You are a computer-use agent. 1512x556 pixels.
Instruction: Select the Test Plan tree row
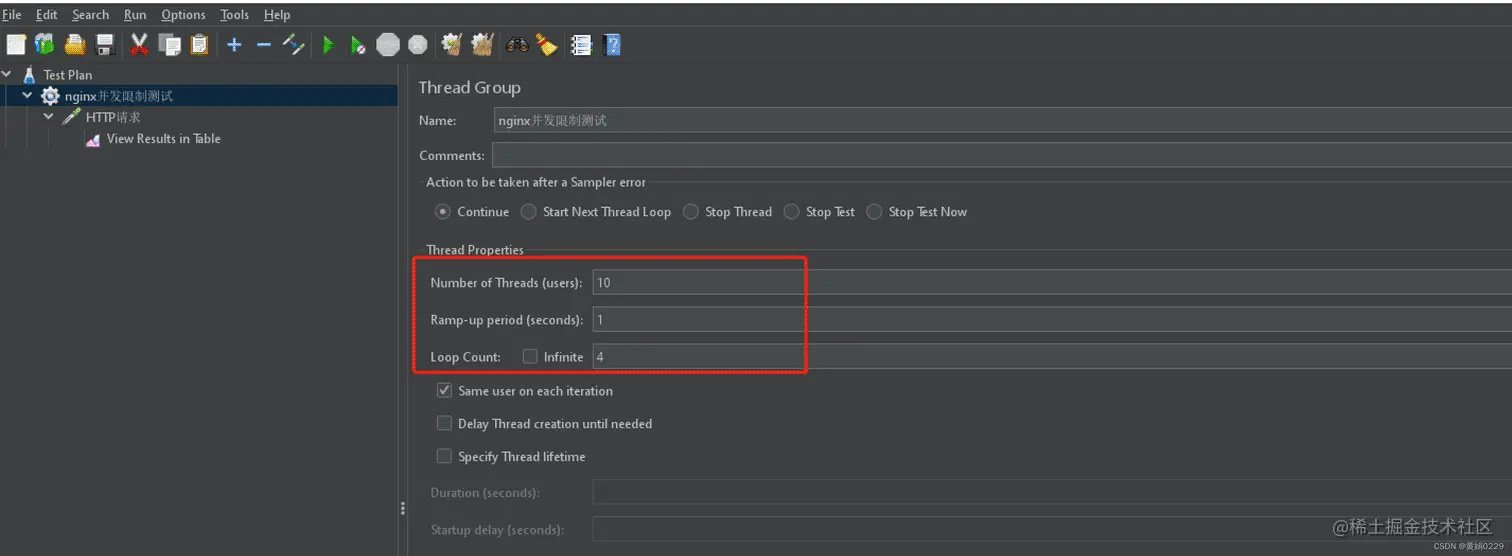(68, 75)
